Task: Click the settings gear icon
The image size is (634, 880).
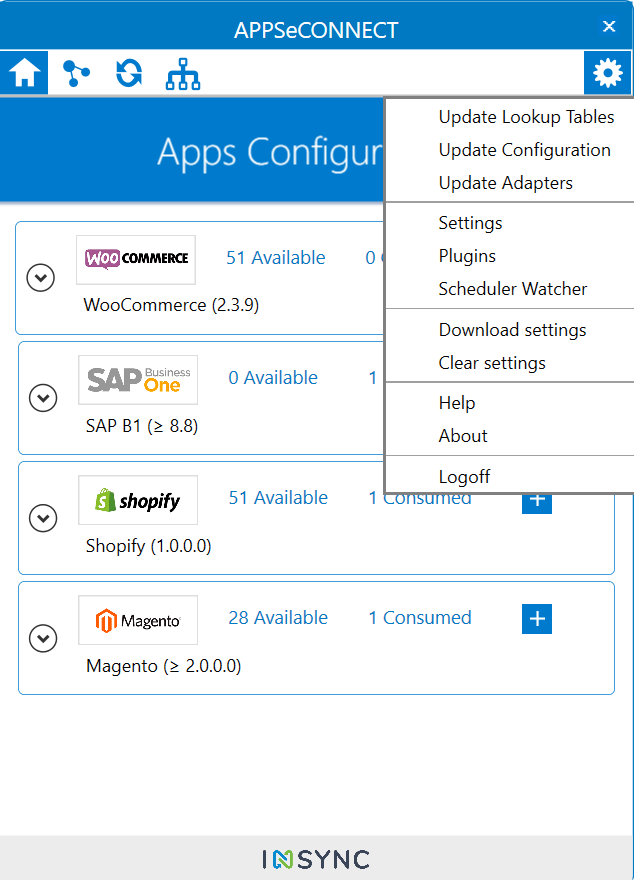Action: (x=607, y=73)
